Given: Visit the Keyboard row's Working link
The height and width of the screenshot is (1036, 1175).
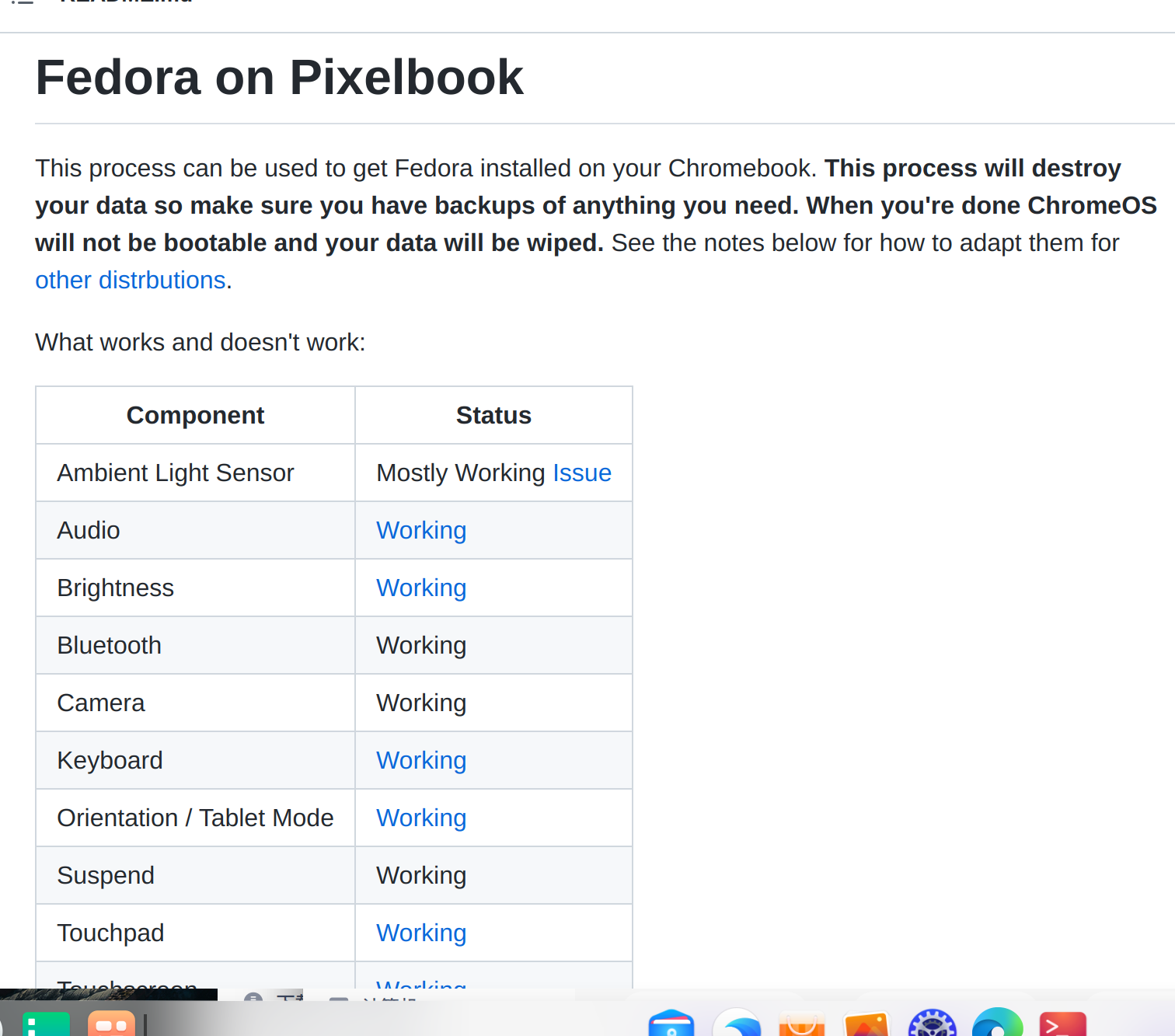Looking at the screenshot, I should [421, 760].
